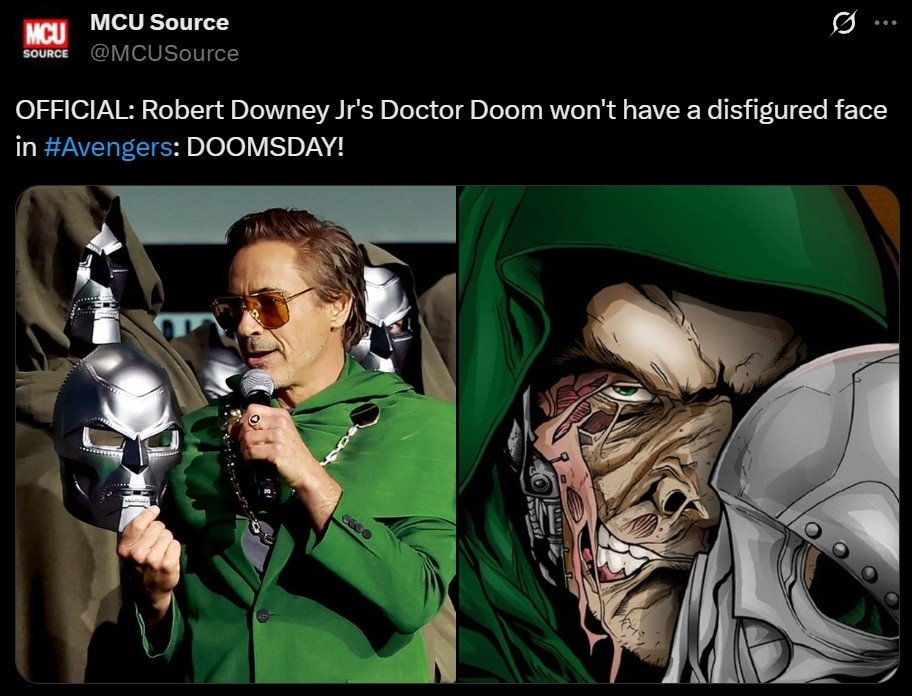Click the Grok slashed-circle icon
The height and width of the screenshot is (696, 912).
tap(843, 23)
